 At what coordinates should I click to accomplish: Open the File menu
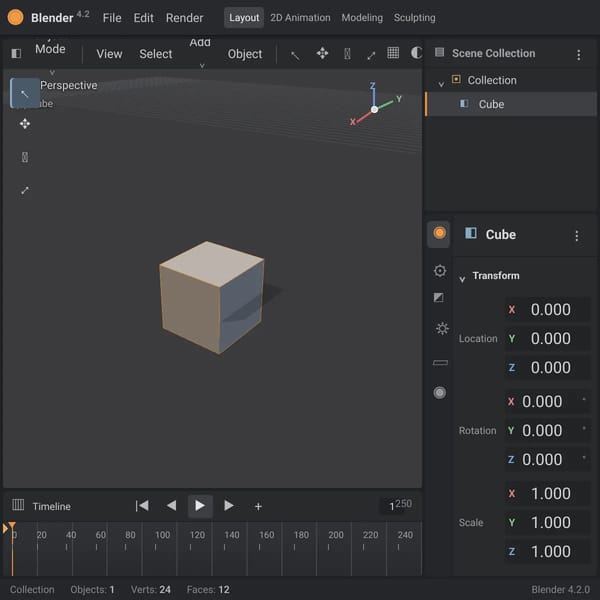[112, 18]
